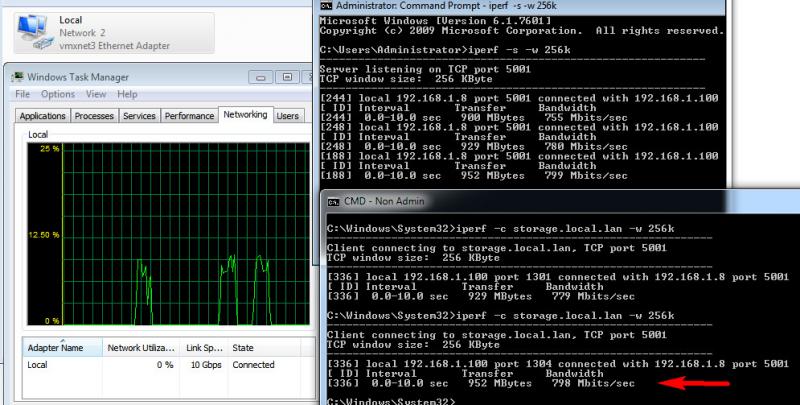Sort by Adapter Name column header
Screen dimensions: 800x405
[x=62, y=347]
